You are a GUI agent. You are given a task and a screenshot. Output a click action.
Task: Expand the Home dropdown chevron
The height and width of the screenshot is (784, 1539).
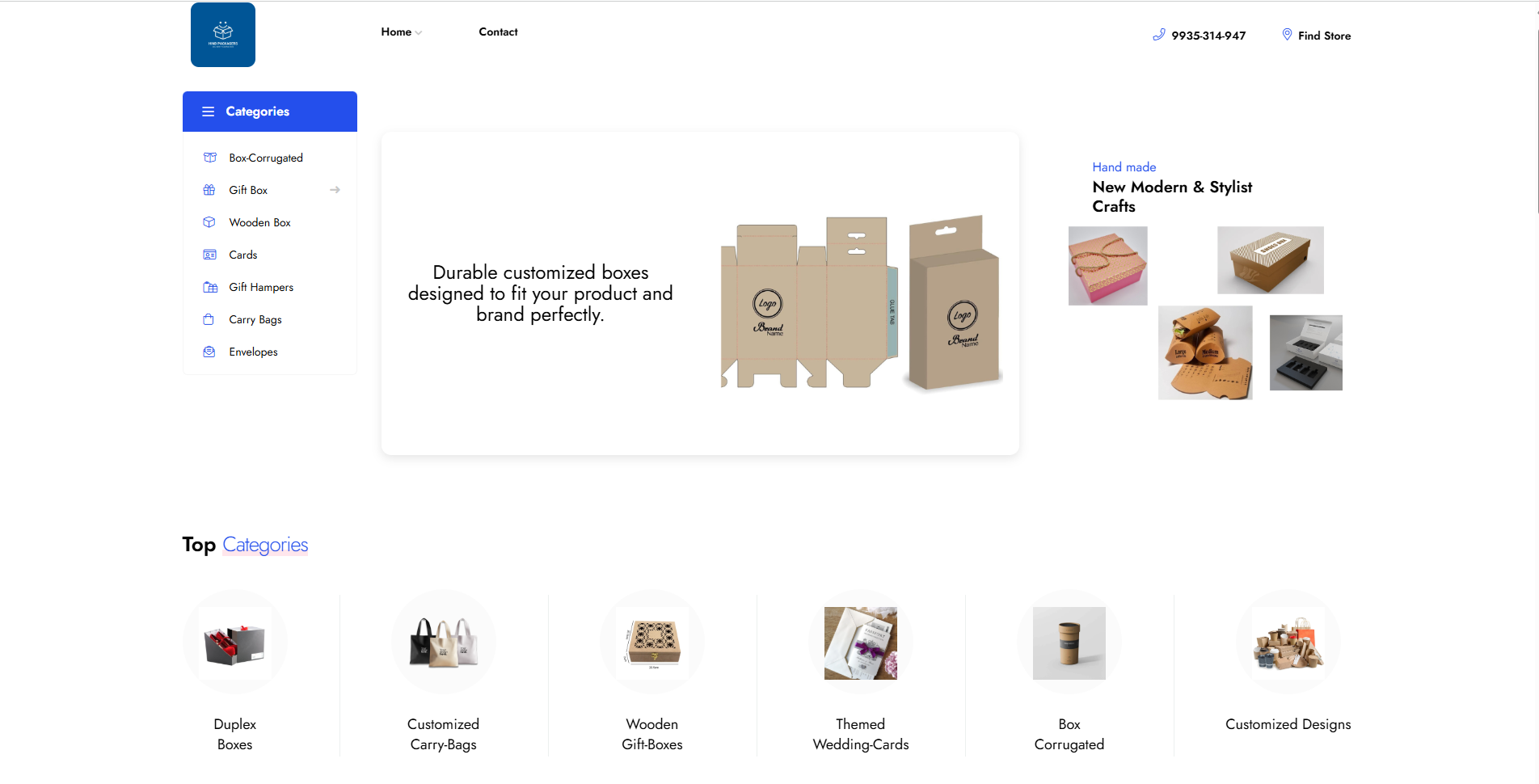point(418,32)
